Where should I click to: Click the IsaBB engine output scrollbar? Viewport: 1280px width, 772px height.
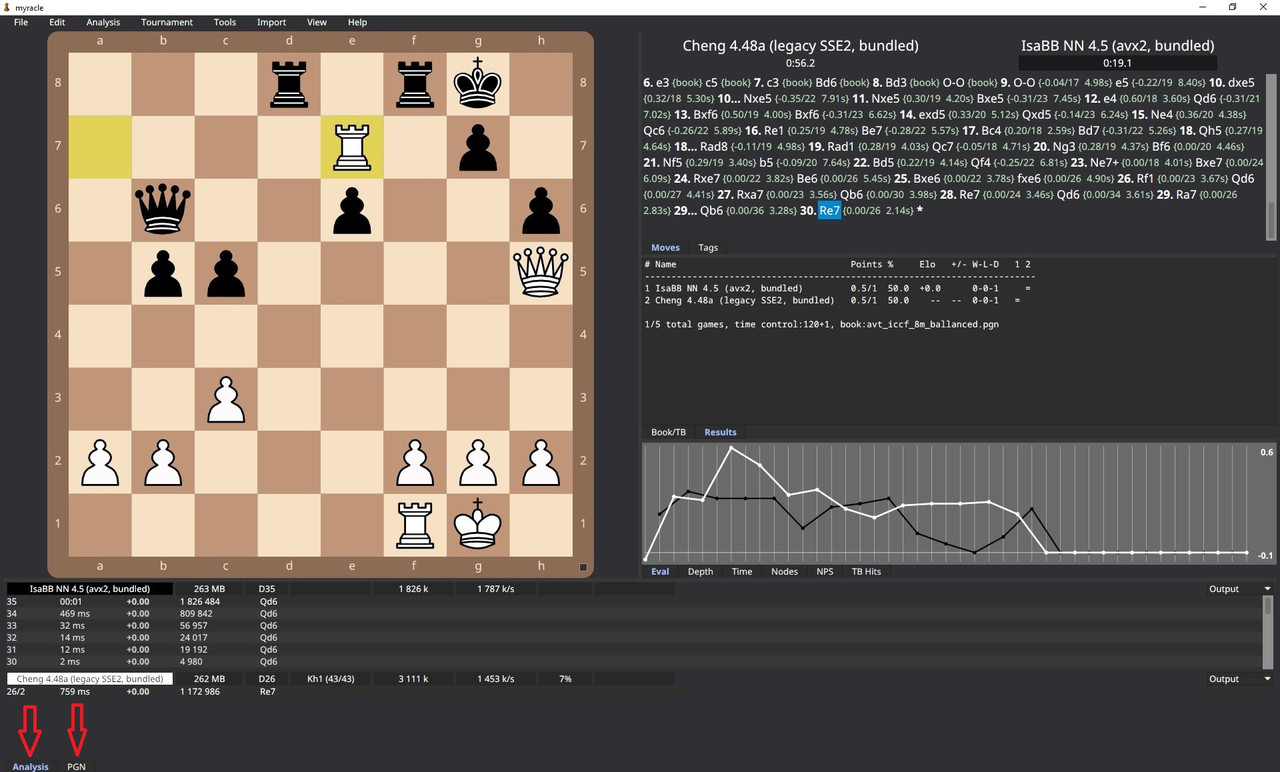[x=1269, y=631]
